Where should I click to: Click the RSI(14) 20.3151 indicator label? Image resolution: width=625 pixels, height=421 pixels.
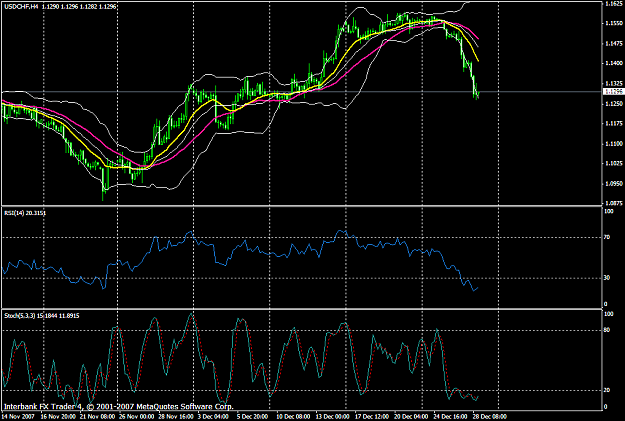(x=25, y=213)
